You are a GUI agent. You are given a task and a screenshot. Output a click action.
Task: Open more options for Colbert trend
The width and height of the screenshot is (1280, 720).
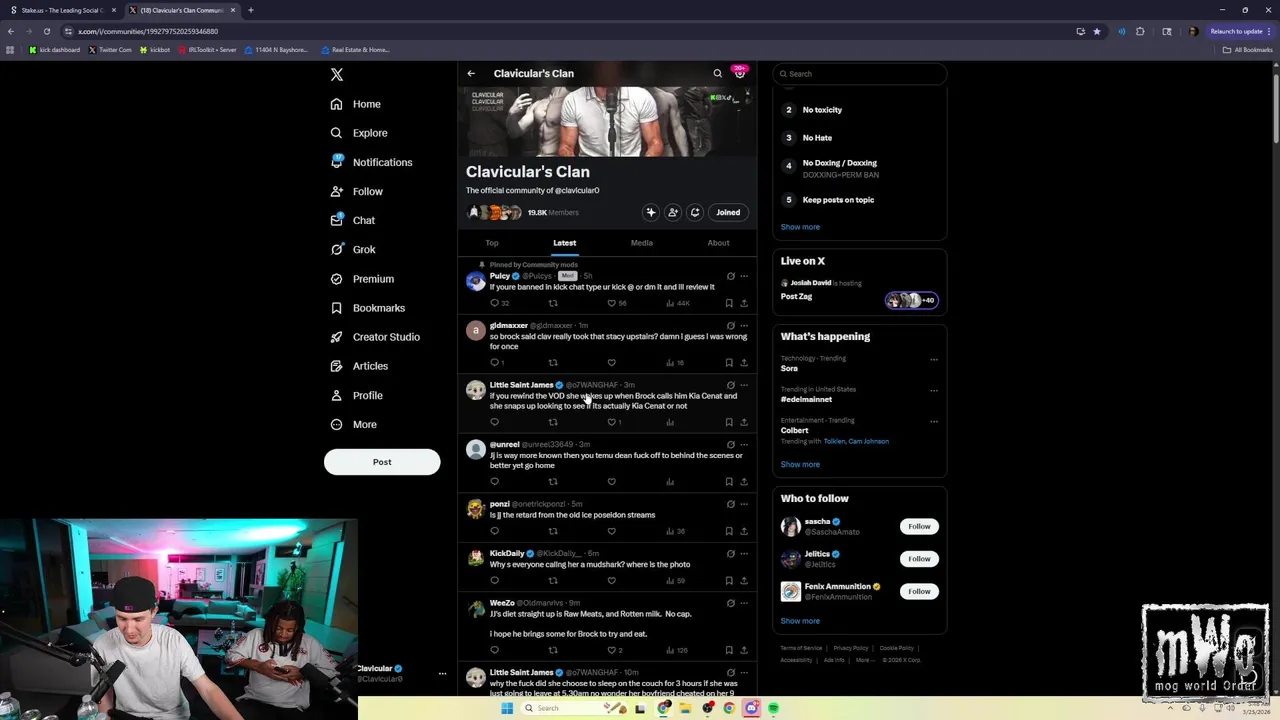pos(934,421)
